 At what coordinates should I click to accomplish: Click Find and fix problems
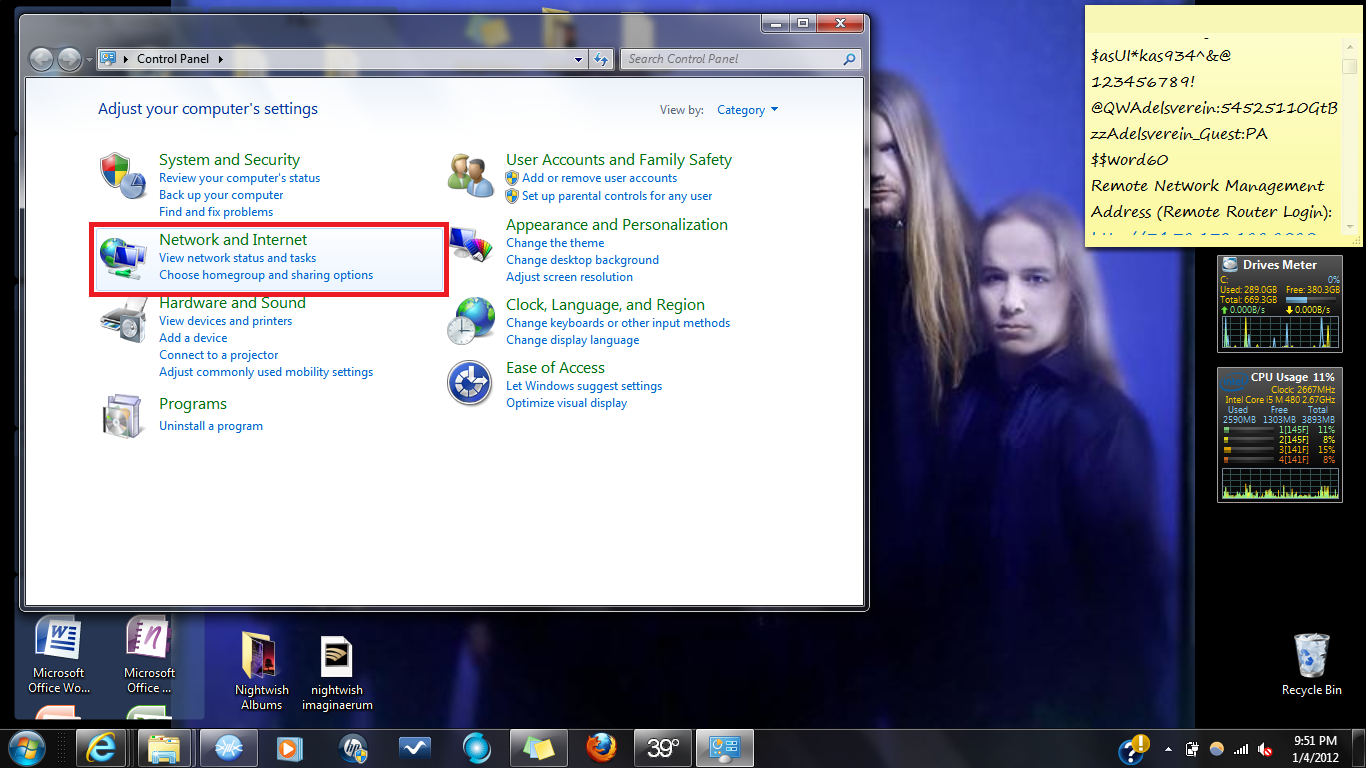pyautogui.click(x=216, y=212)
